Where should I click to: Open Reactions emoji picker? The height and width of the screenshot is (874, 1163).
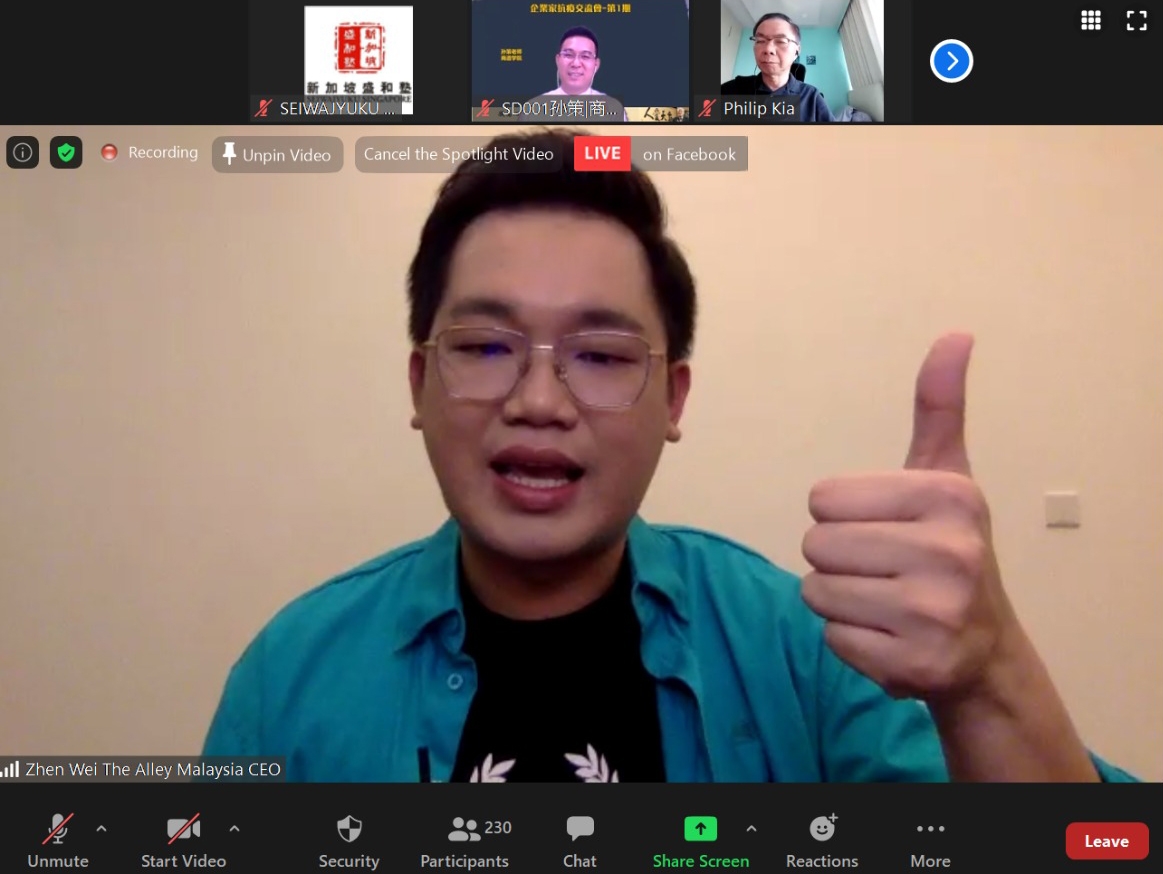click(822, 841)
